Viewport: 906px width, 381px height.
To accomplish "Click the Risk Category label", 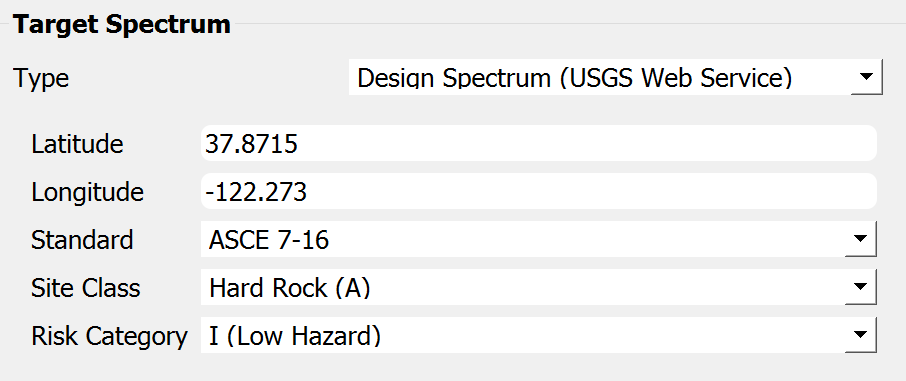I will (x=109, y=336).
